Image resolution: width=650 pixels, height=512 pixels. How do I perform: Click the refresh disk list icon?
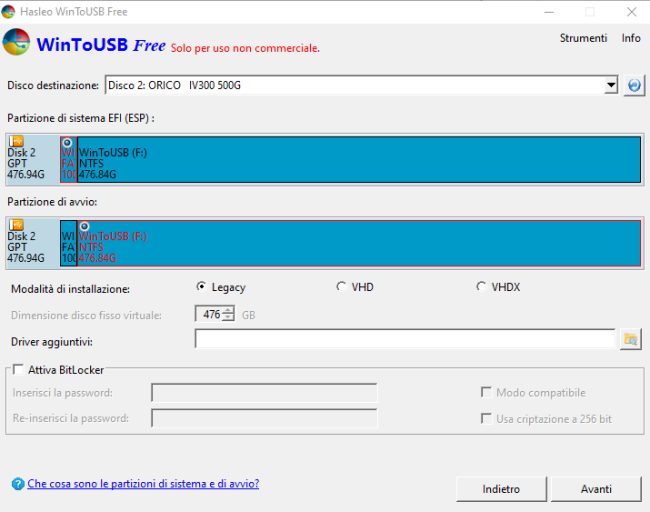[x=633, y=86]
